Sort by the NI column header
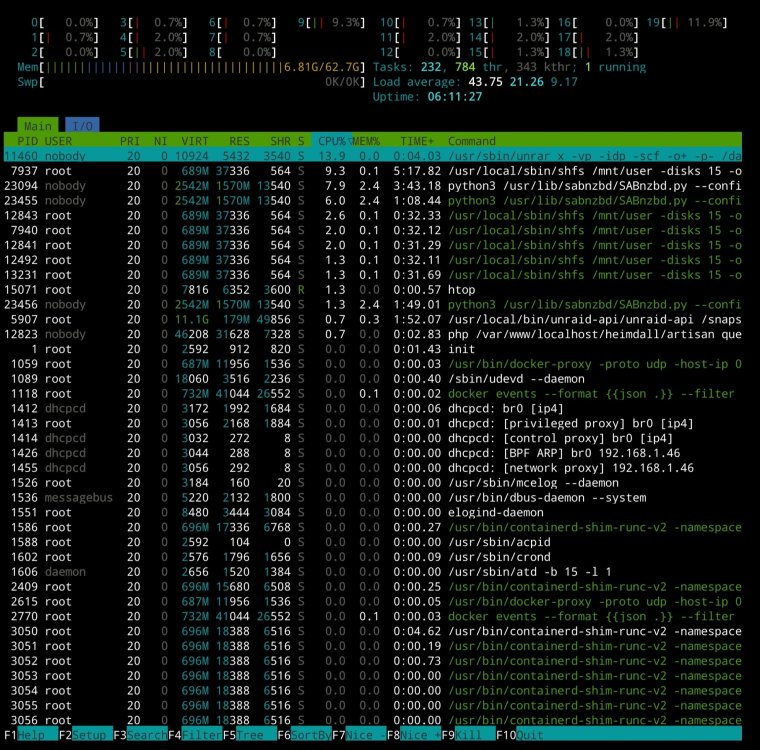The image size is (760, 750). [160, 141]
